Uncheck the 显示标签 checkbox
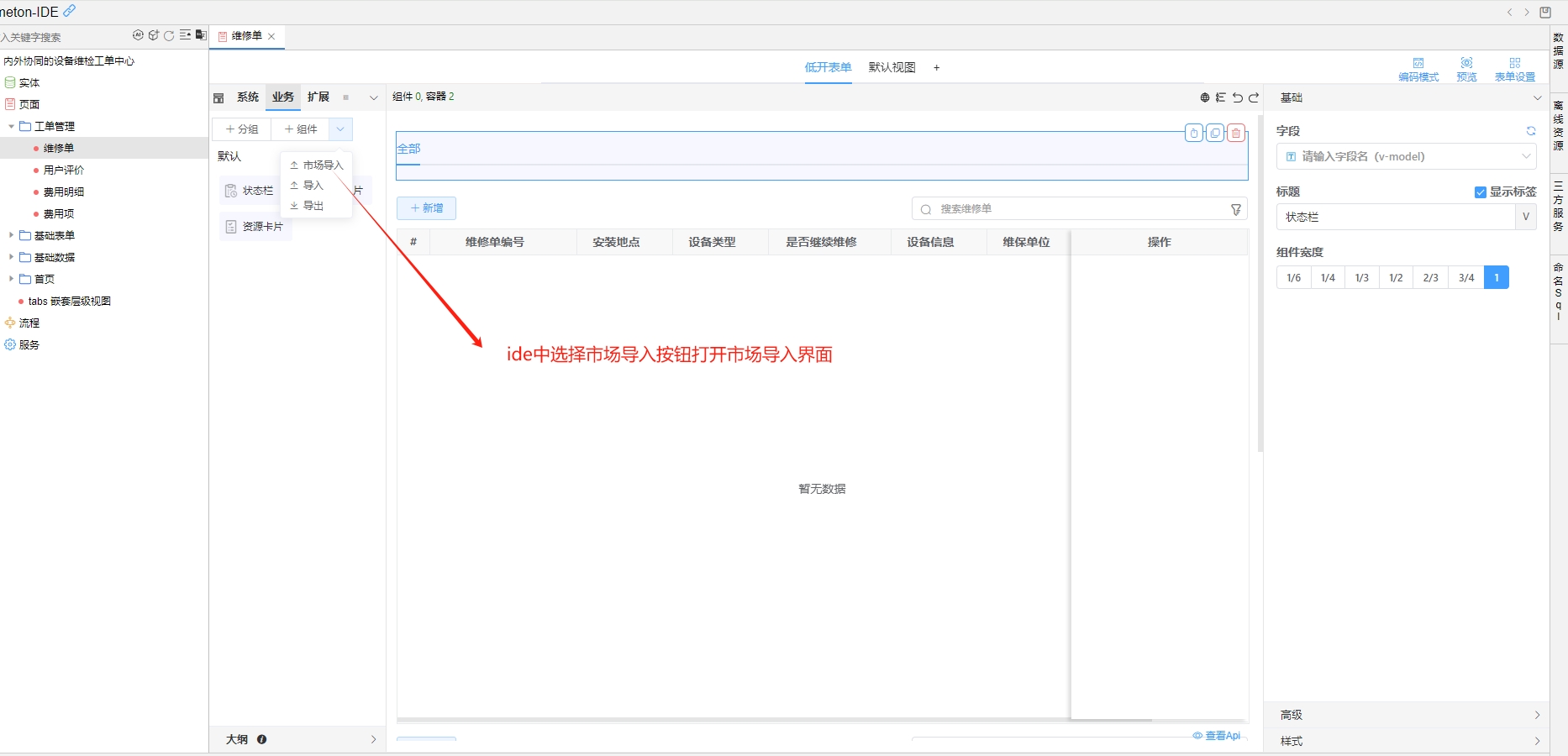 [x=1481, y=192]
